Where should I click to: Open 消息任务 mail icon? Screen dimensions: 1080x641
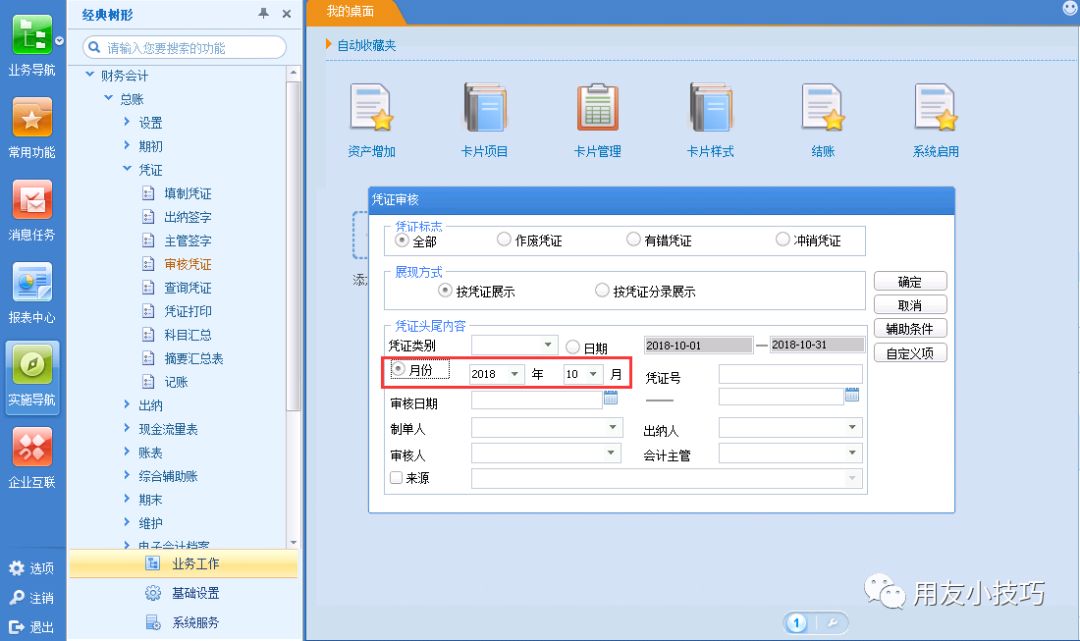coord(32,200)
